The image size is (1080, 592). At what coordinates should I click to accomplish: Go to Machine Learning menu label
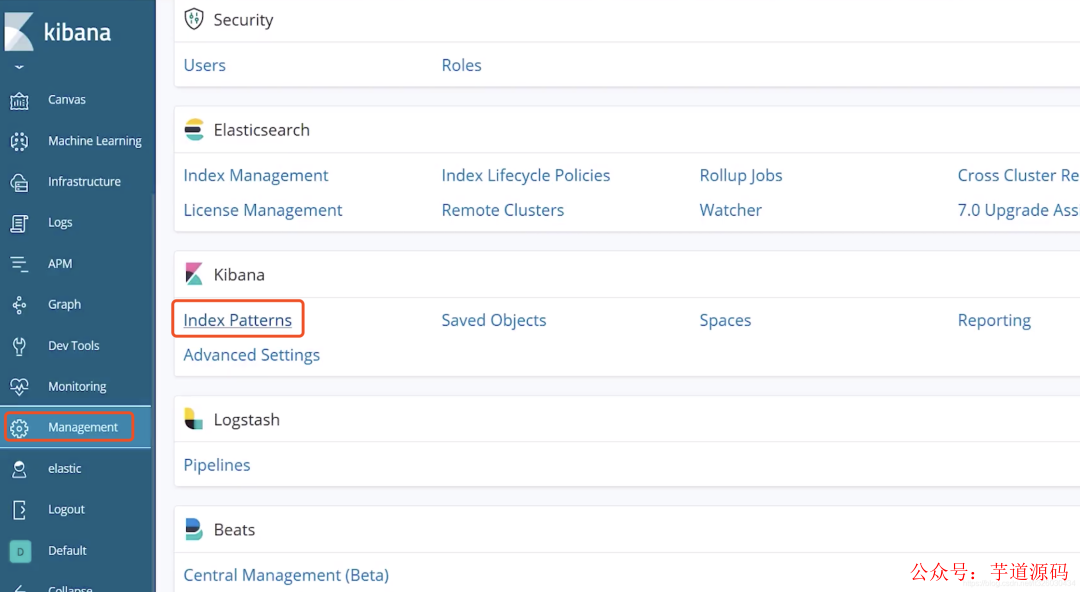[x=95, y=141]
